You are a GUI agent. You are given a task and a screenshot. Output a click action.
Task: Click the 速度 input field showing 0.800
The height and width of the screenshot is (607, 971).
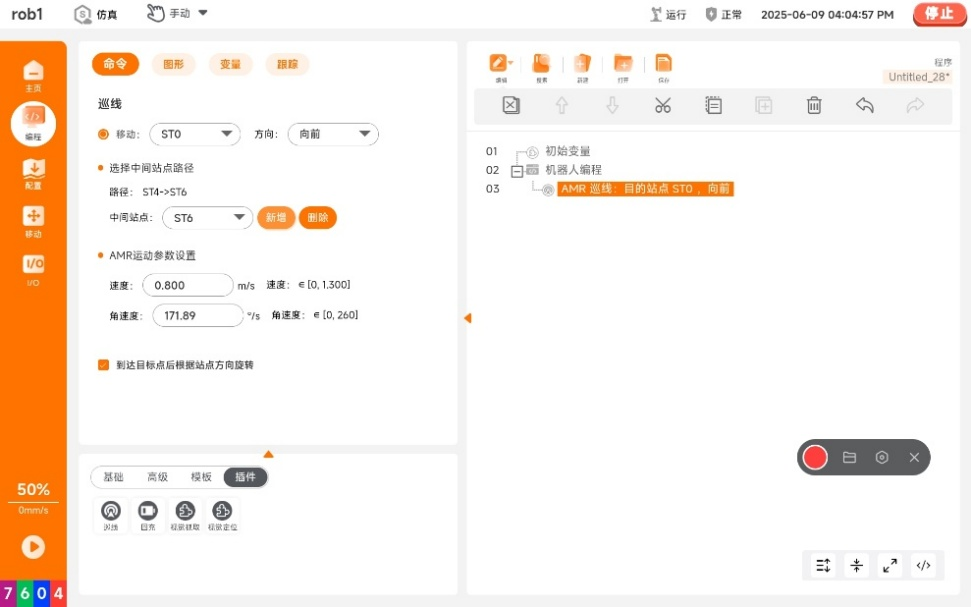point(188,285)
